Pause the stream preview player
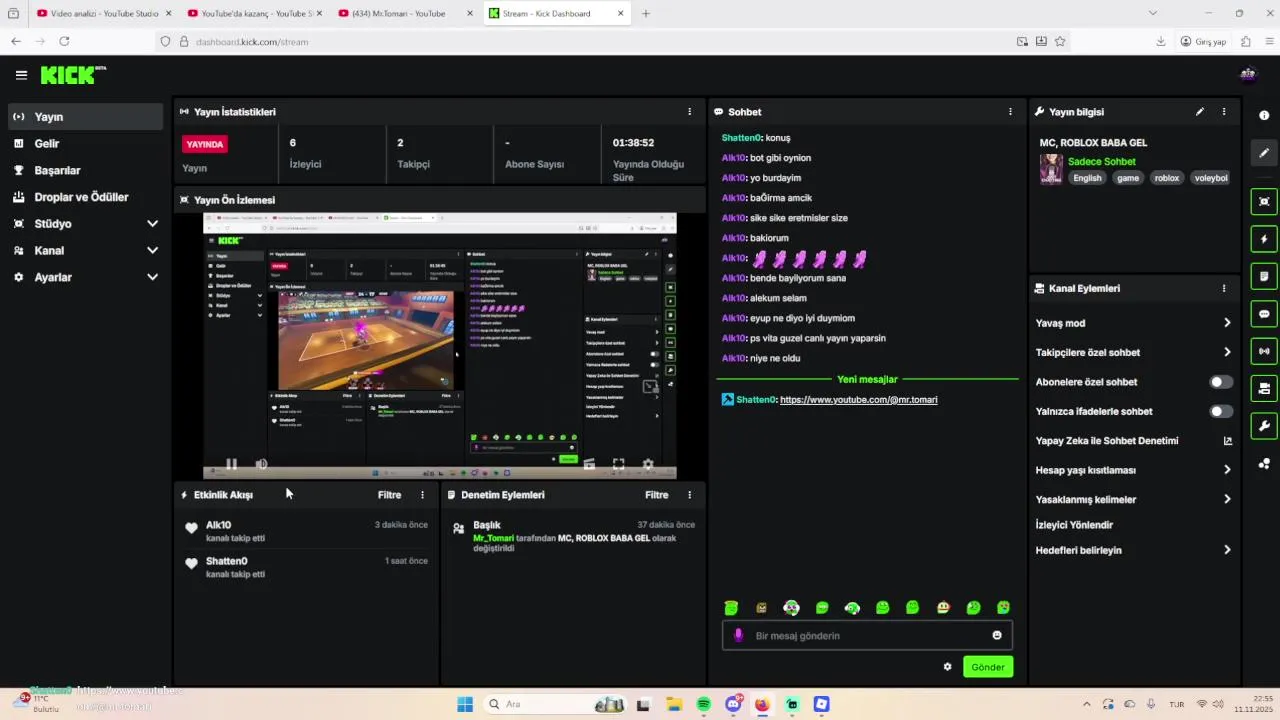The width and height of the screenshot is (1280, 720). point(232,464)
